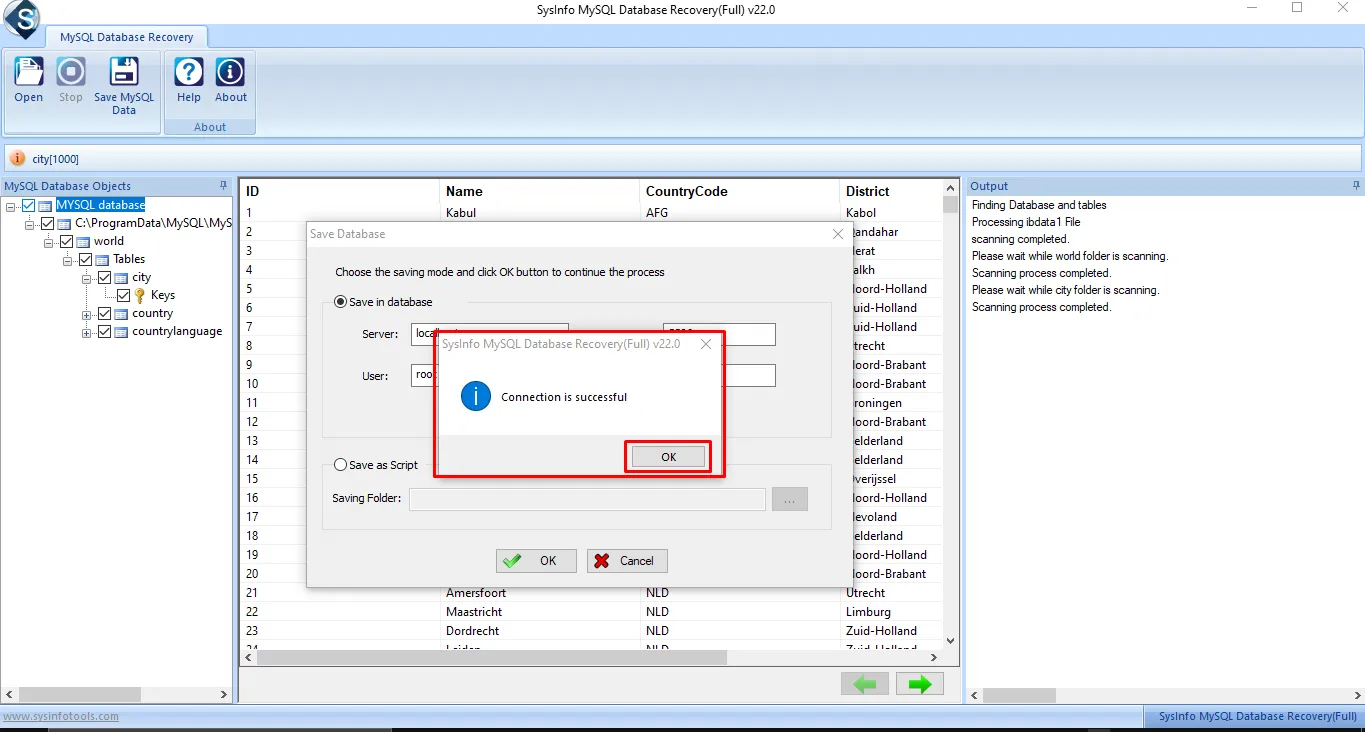Viewport: 1365px width, 732px height.
Task: Click the Open file toolbar icon
Action: 28,74
